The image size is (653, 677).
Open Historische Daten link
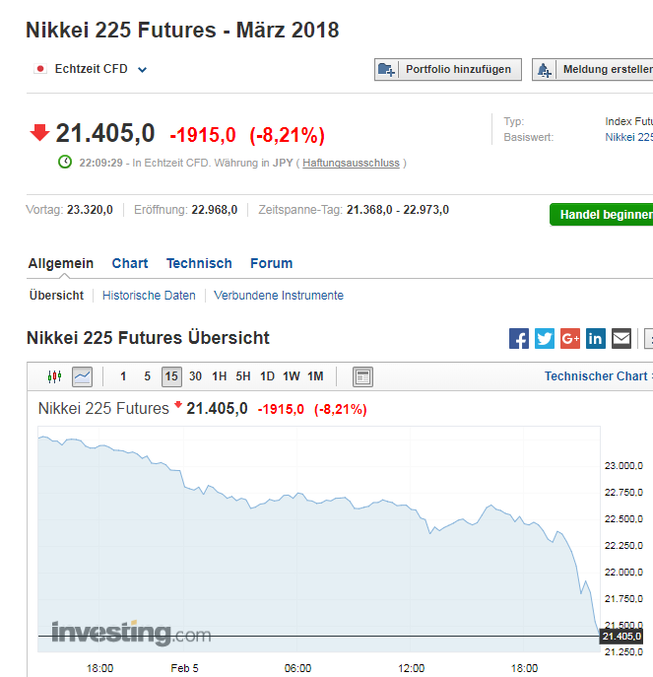149,295
